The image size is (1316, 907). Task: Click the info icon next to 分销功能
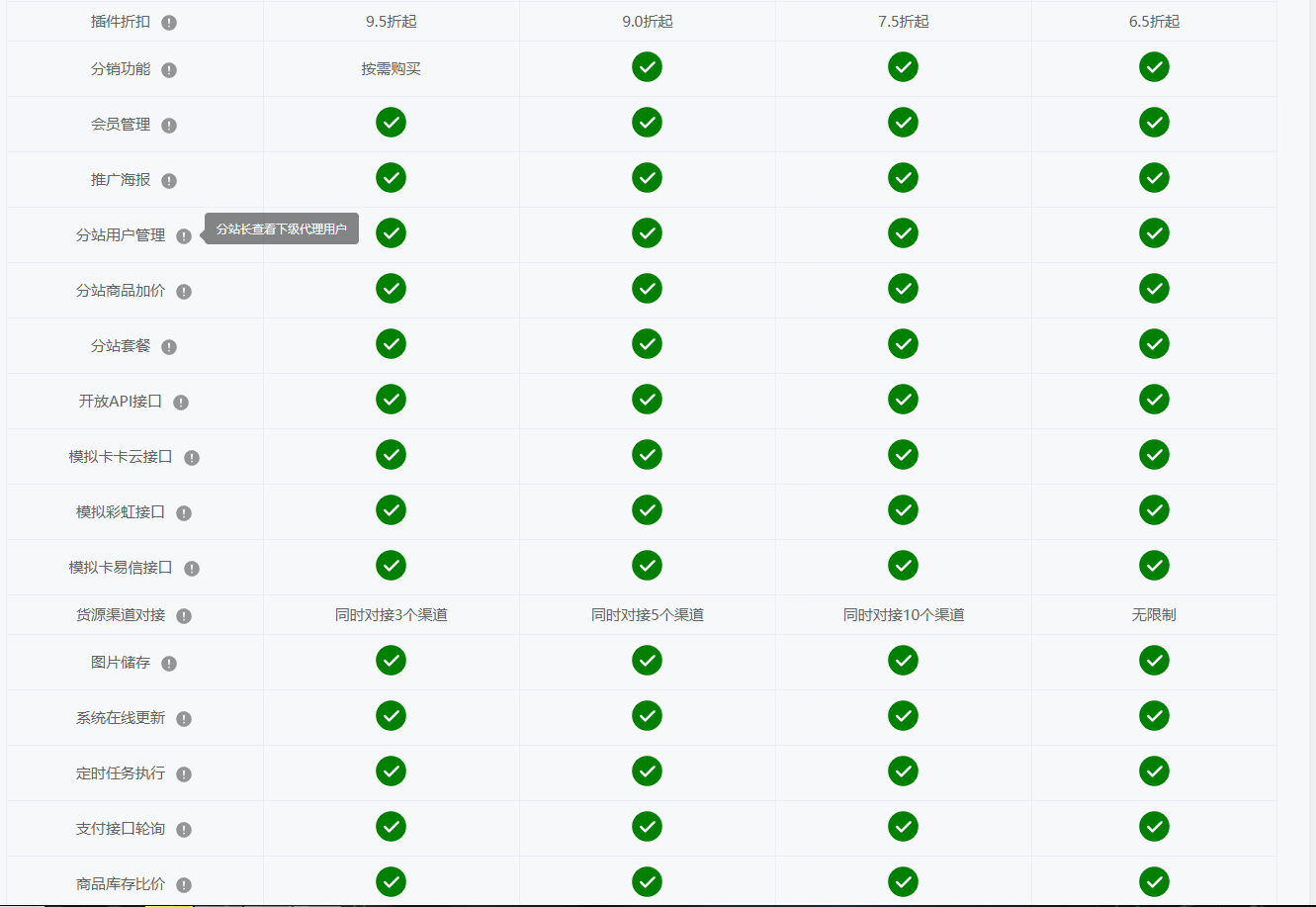tap(169, 70)
